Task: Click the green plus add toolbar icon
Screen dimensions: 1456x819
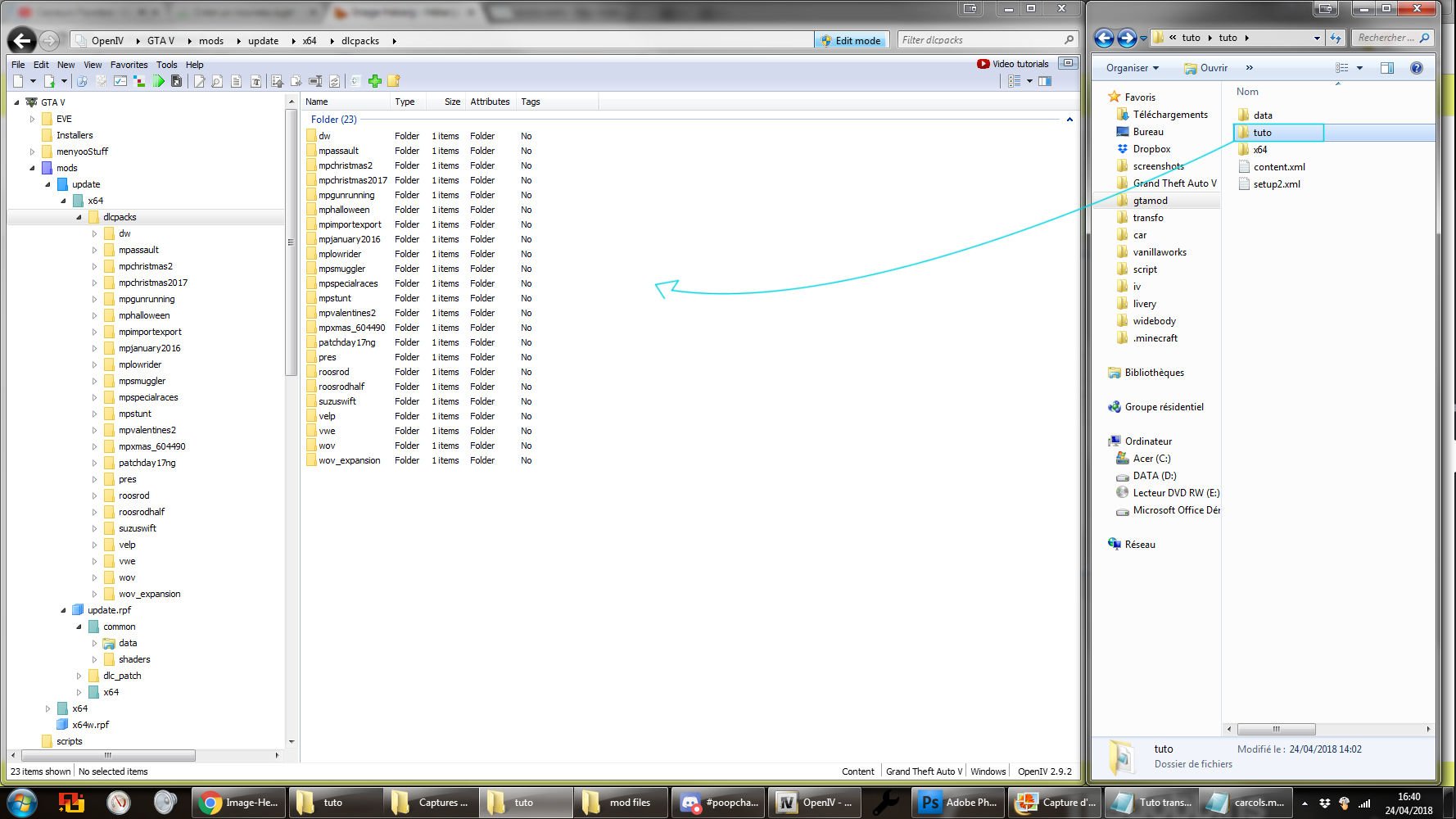Action: click(x=375, y=81)
